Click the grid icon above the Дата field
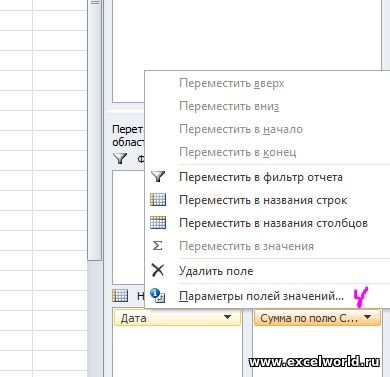 tap(120, 295)
